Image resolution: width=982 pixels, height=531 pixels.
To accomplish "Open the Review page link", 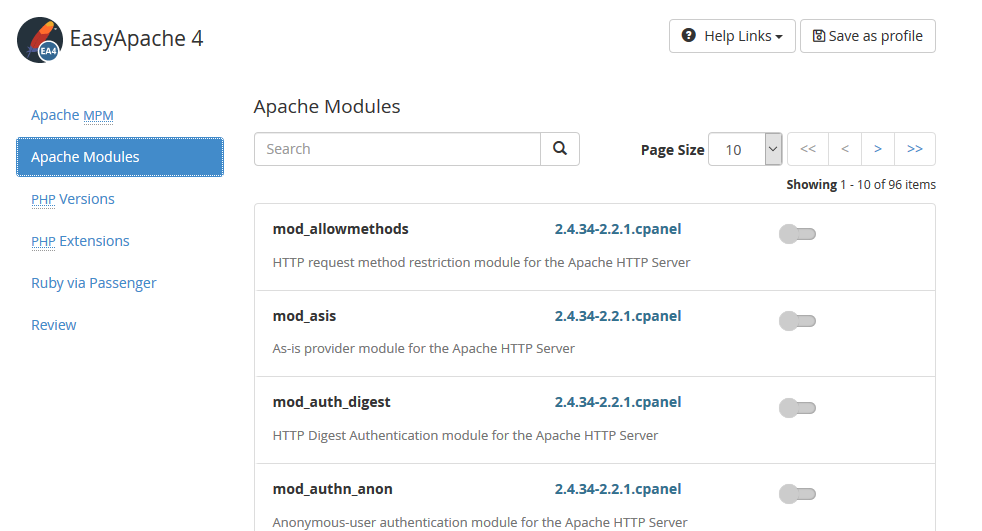I will [54, 325].
